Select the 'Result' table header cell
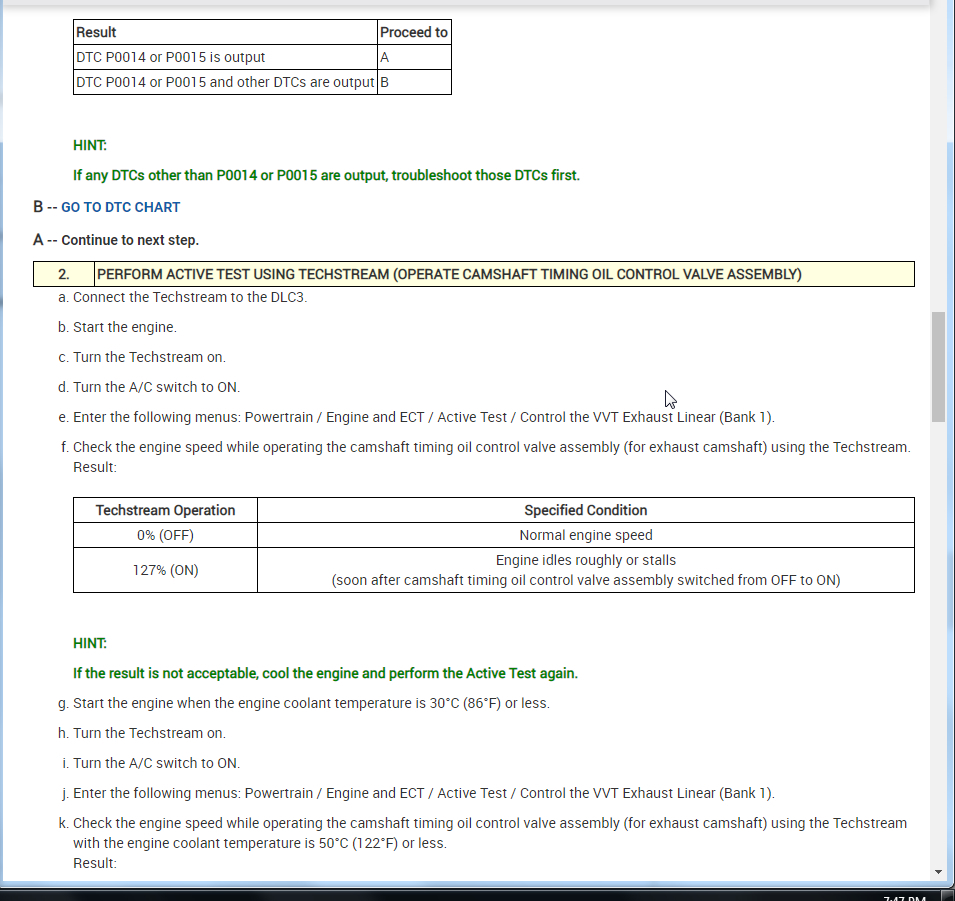The width and height of the screenshot is (955, 901). coord(225,32)
